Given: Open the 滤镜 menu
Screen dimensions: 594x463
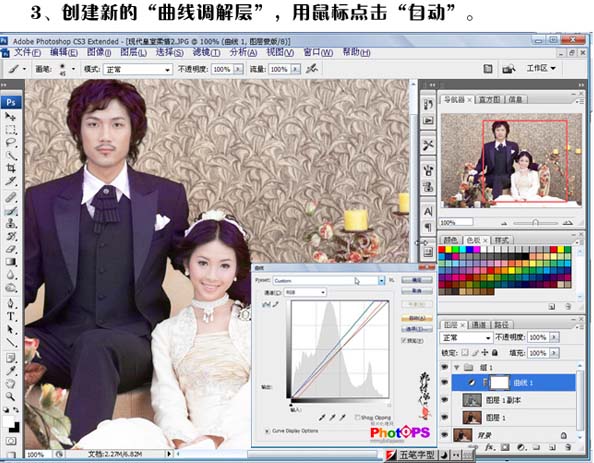Looking at the screenshot, I should (206, 52).
